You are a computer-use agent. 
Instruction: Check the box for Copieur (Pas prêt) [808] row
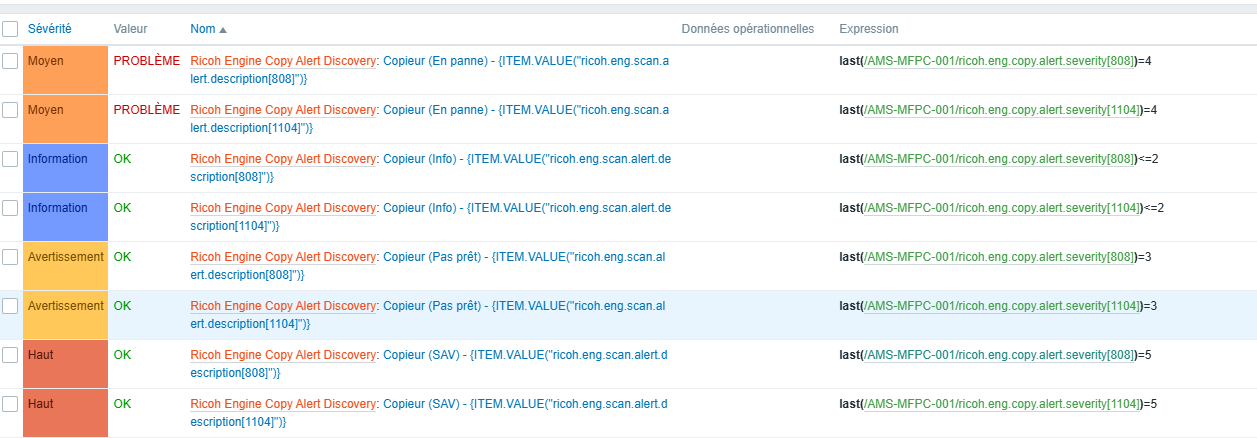click(x=10, y=257)
